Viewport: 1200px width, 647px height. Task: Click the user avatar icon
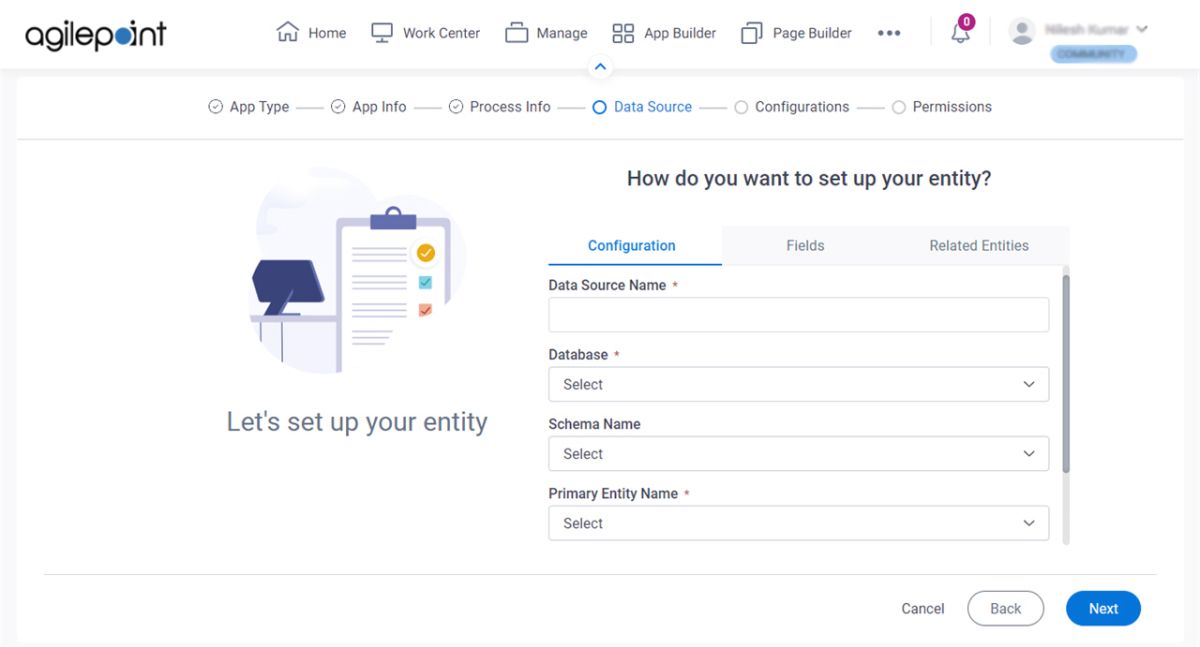[1022, 31]
